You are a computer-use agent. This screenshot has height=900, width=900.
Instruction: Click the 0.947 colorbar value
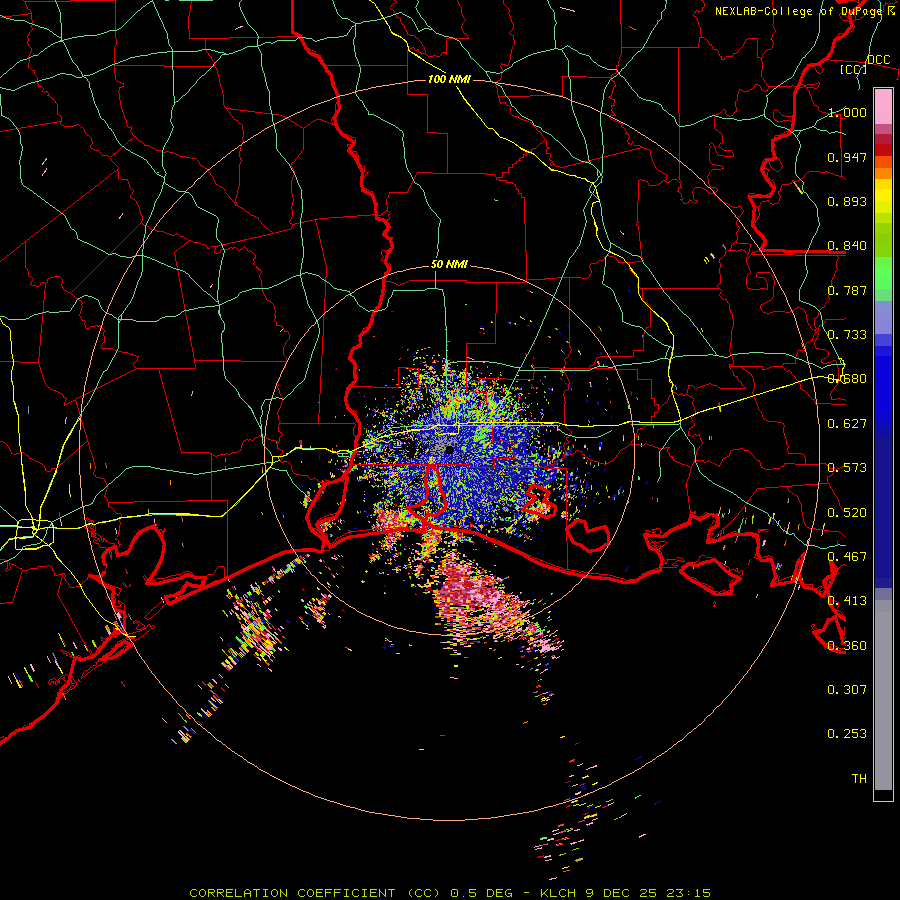847,157
